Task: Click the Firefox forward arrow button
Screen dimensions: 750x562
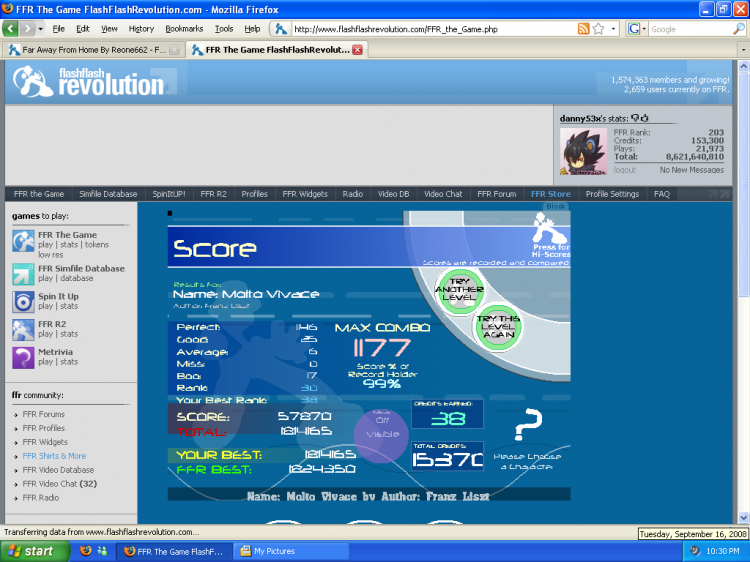Action: [28, 29]
